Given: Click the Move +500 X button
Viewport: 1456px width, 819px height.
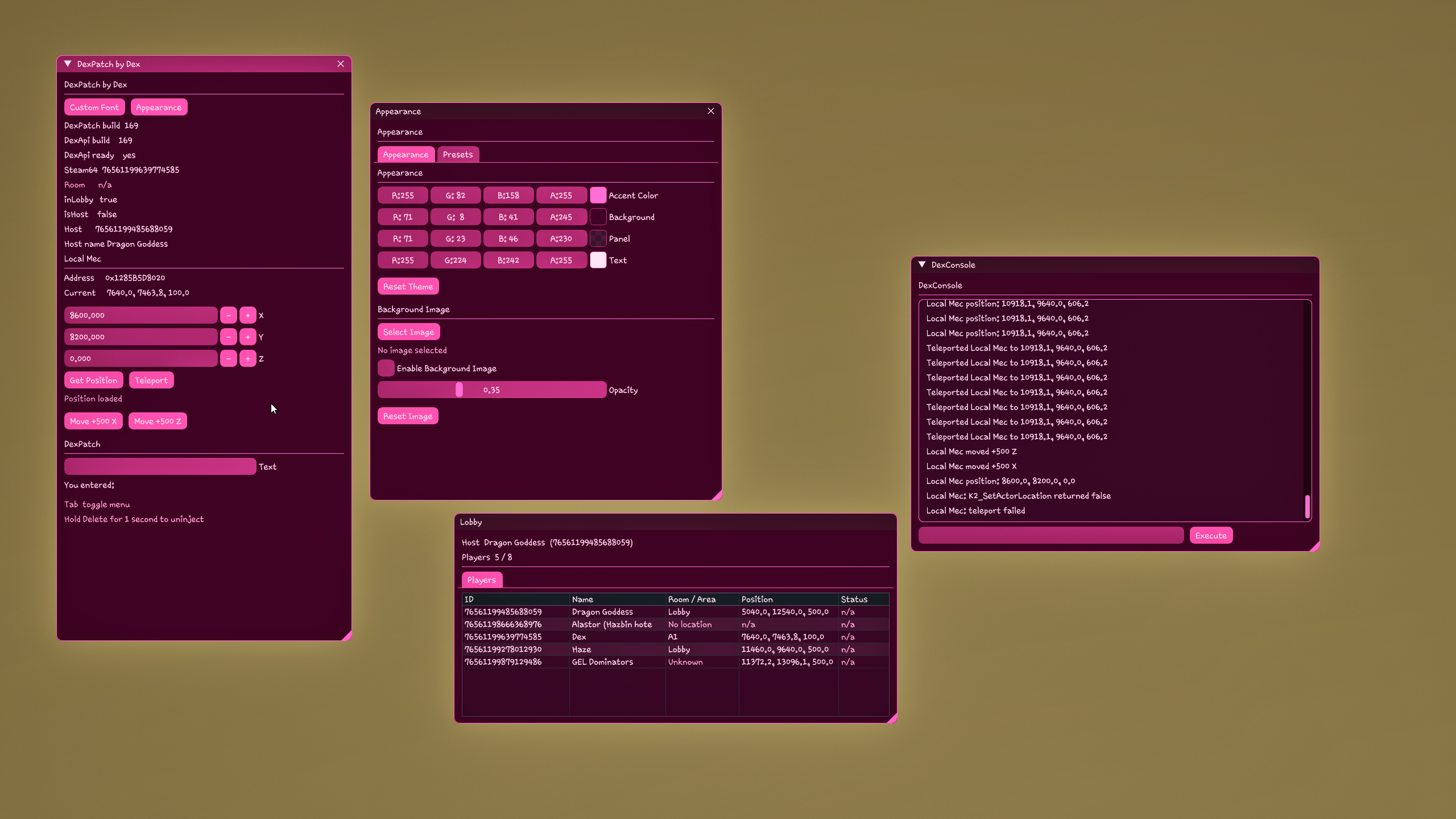Looking at the screenshot, I should click(93, 421).
